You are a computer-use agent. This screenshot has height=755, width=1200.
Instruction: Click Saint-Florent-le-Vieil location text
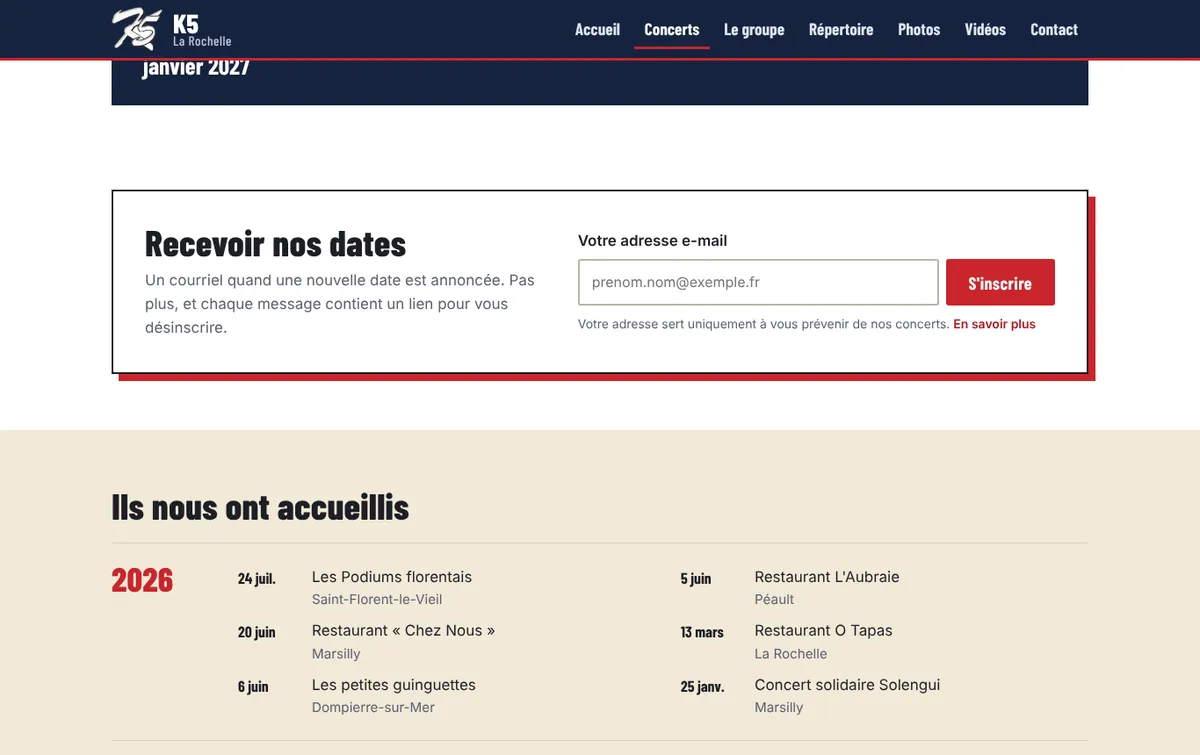click(377, 599)
